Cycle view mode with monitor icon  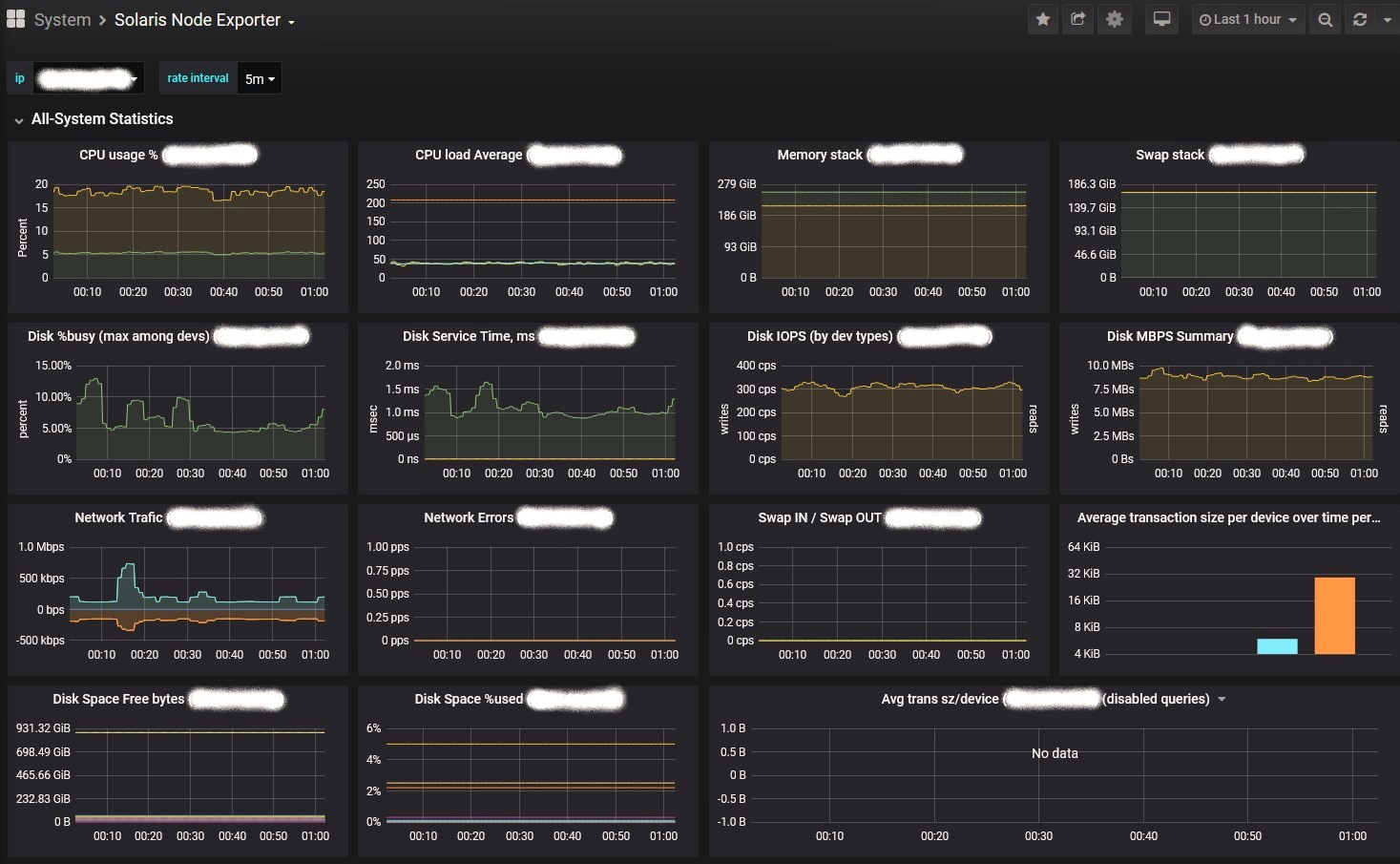point(1161,19)
